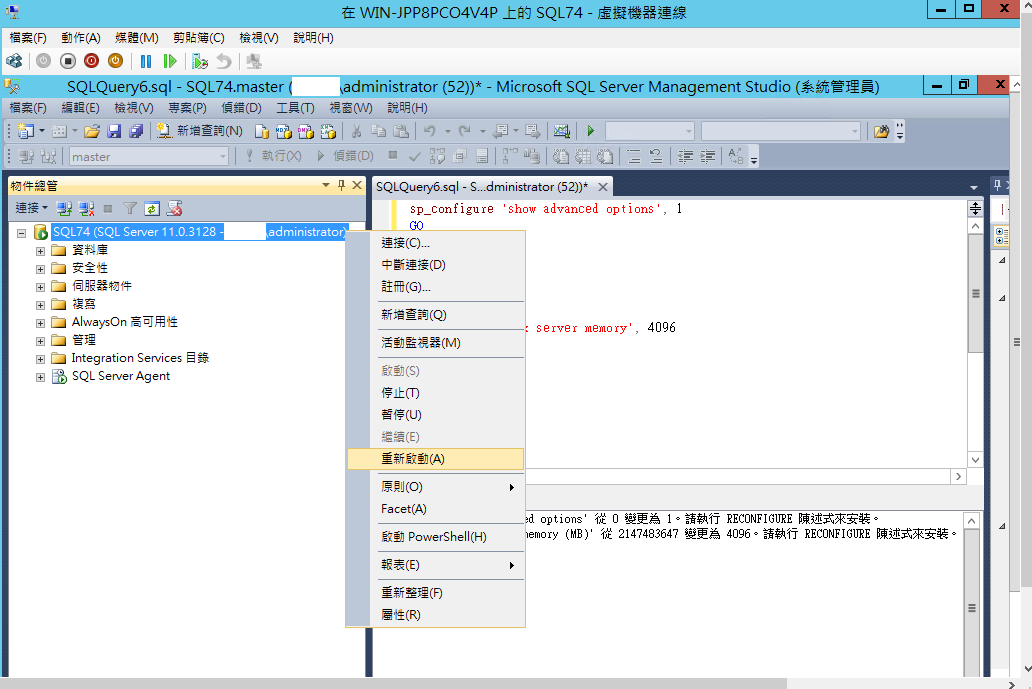Click the activity monitor chart icon in toolbar

[561, 132]
